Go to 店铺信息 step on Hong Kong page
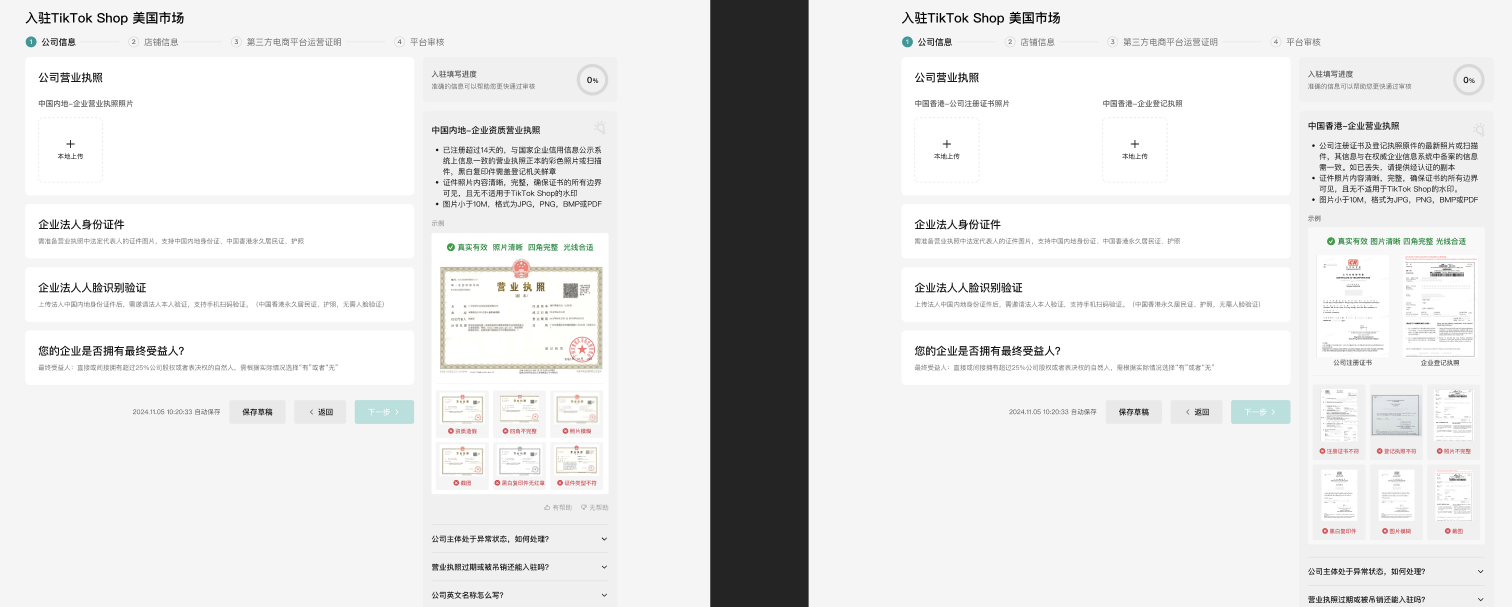Viewport: 1512px width, 607px height. tap(1037, 42)
